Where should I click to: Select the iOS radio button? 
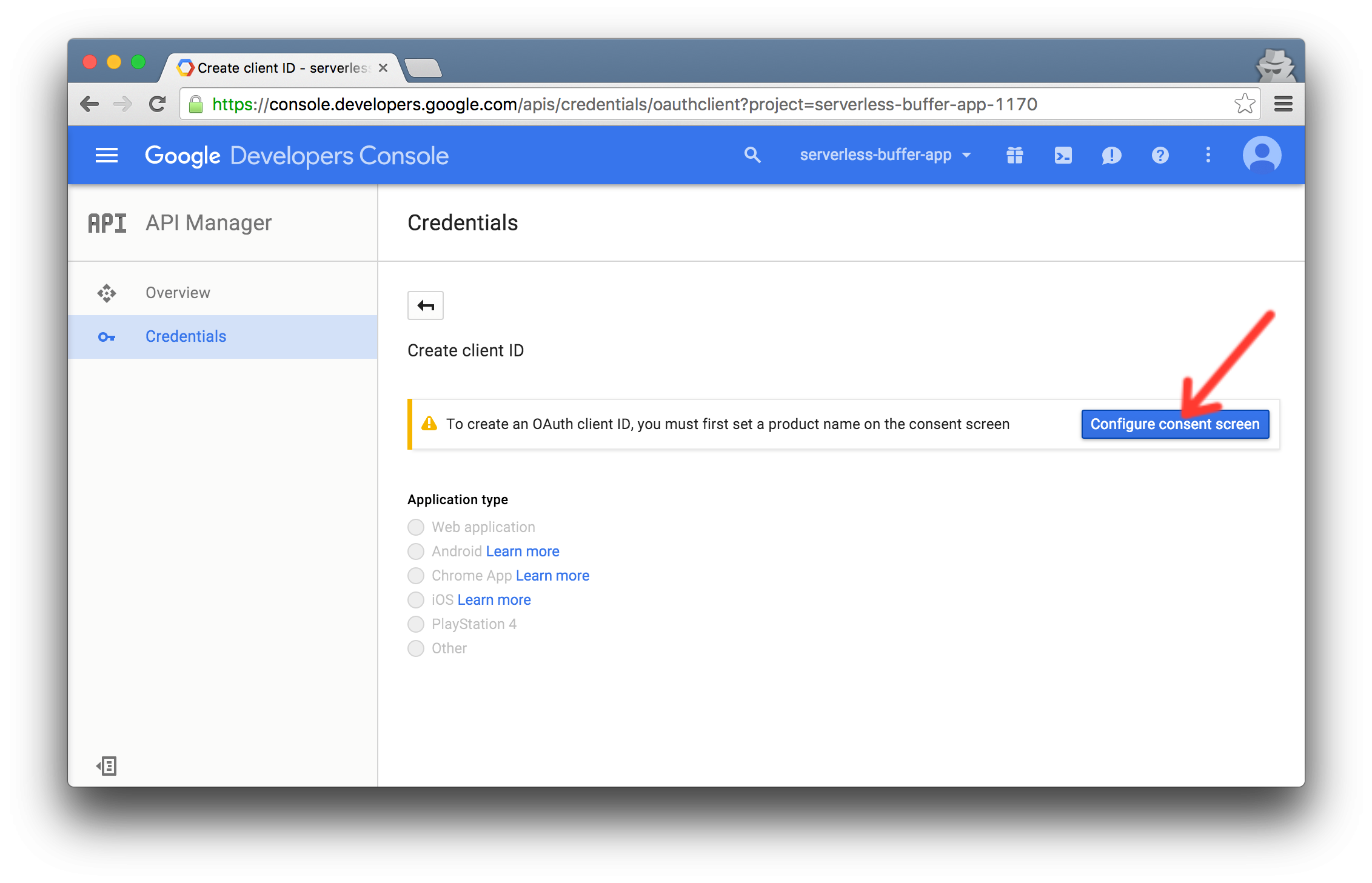[x=416, y=600]
